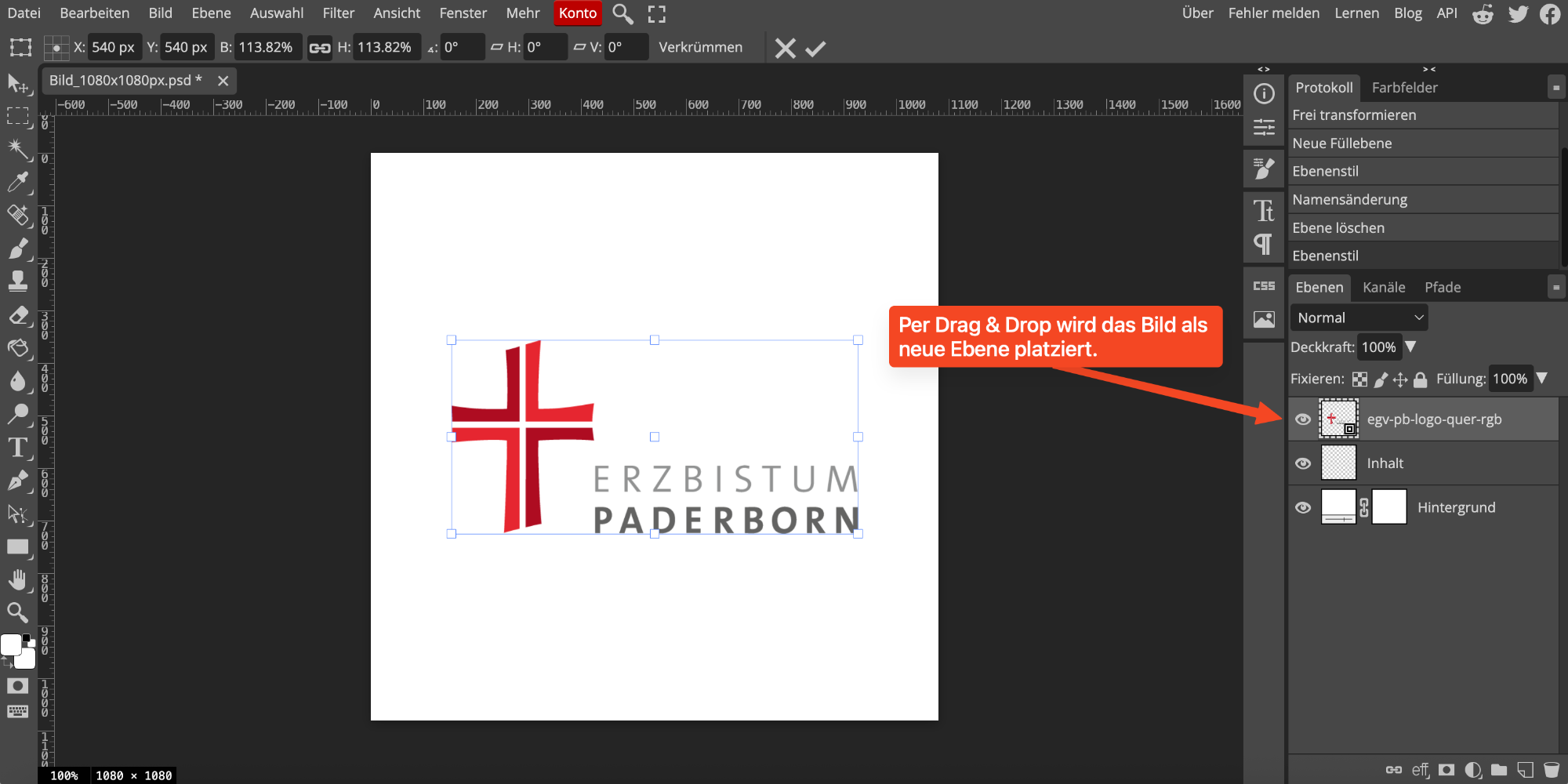The height and width of the screenshot is (784, 1568).
Task: Click the red Konto button
Action: coord(578,13)
